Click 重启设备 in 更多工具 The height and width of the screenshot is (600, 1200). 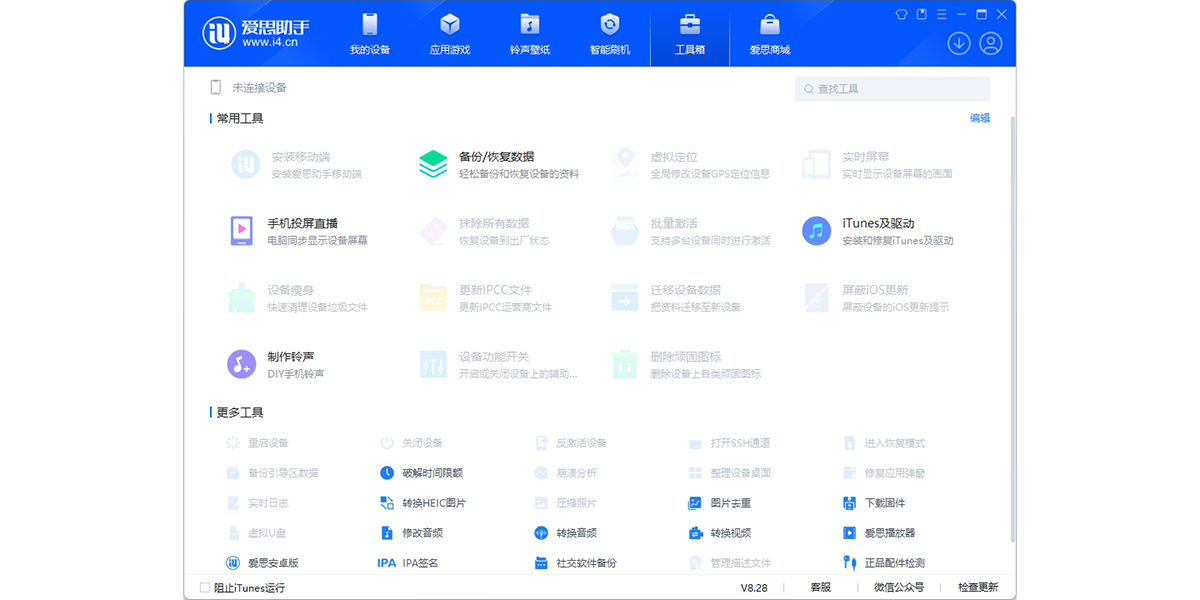coord(257,443)
